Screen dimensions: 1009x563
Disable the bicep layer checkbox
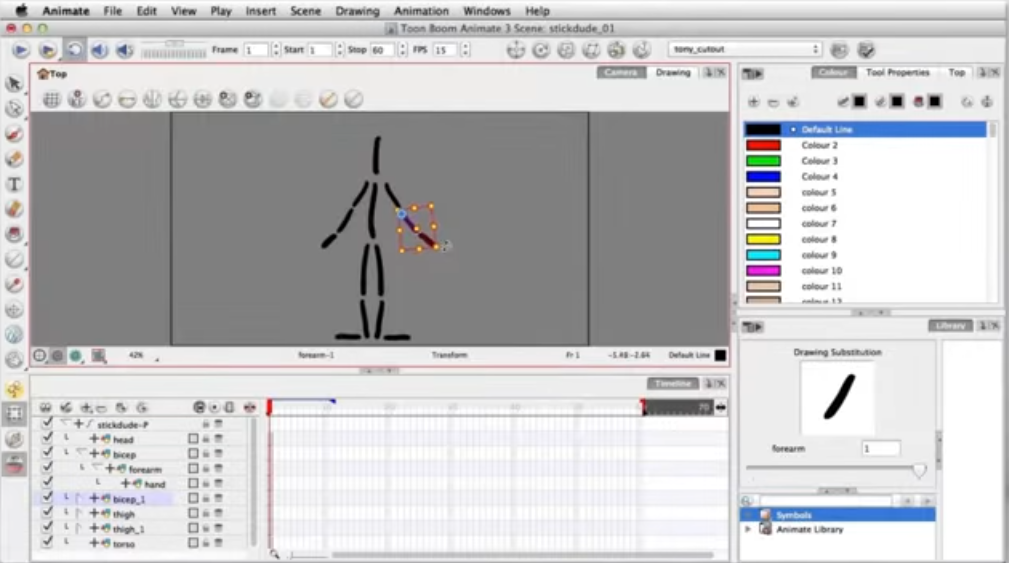(47, 453)
